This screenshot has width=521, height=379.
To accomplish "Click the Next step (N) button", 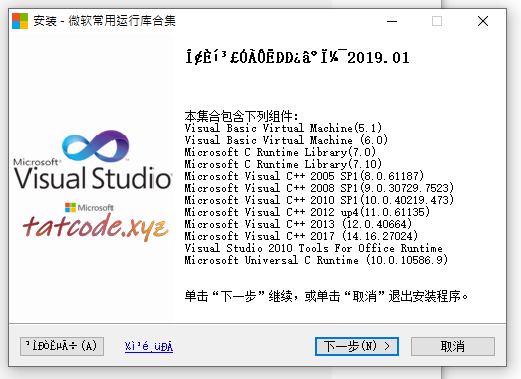I will click(x=357, y=346).
